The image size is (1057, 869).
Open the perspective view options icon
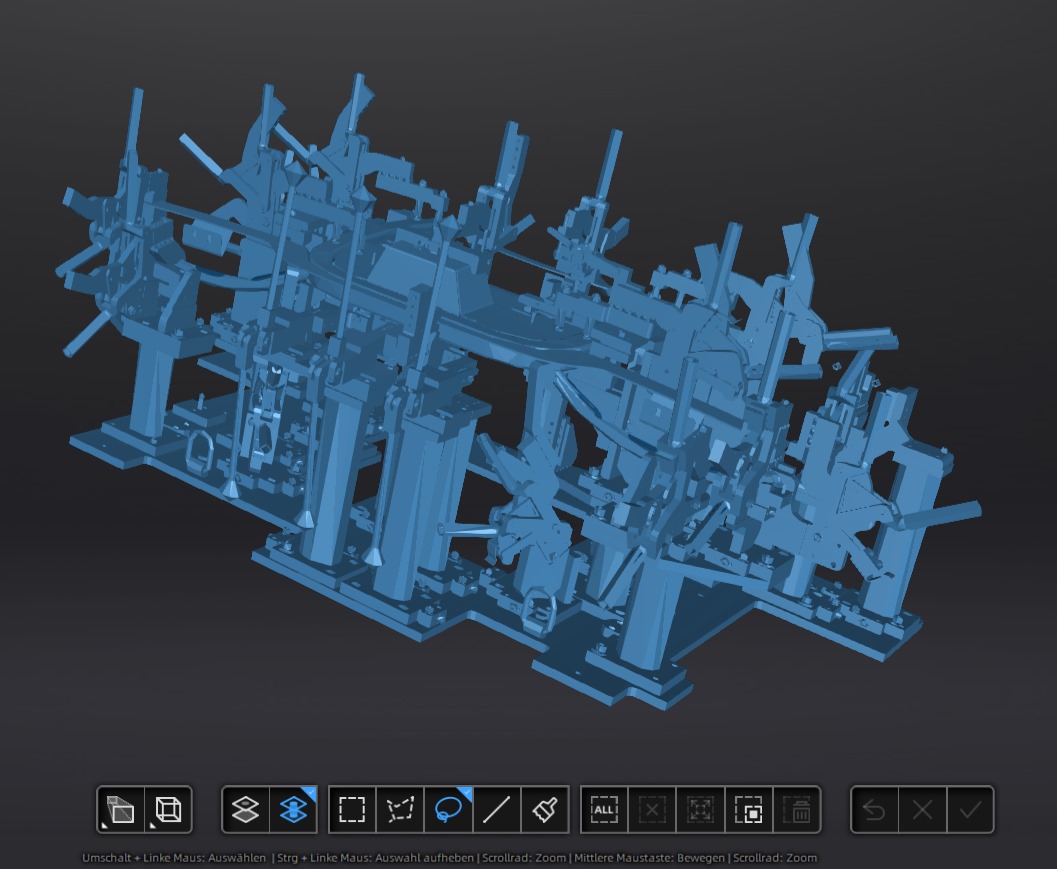pos(121,809)
